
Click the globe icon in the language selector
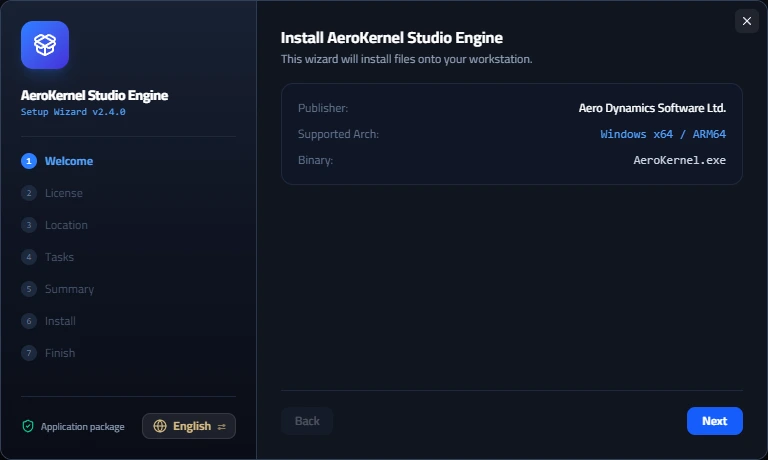click(x=160, y=426)
